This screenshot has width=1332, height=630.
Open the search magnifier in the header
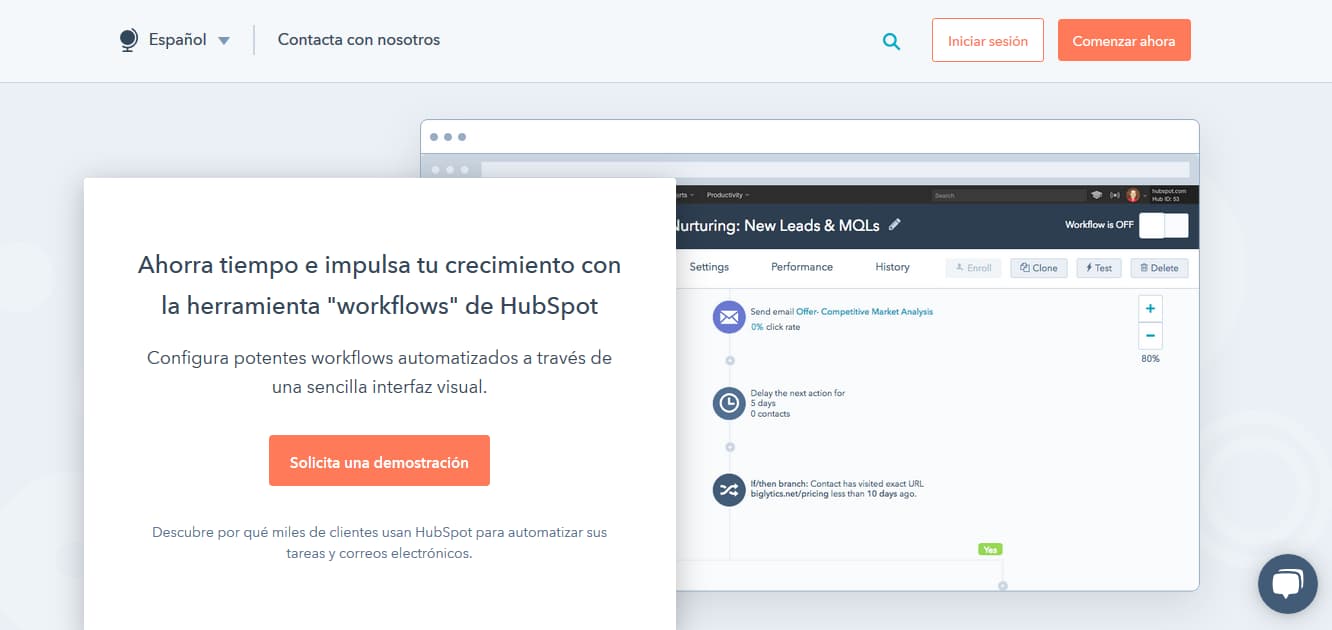890,42
